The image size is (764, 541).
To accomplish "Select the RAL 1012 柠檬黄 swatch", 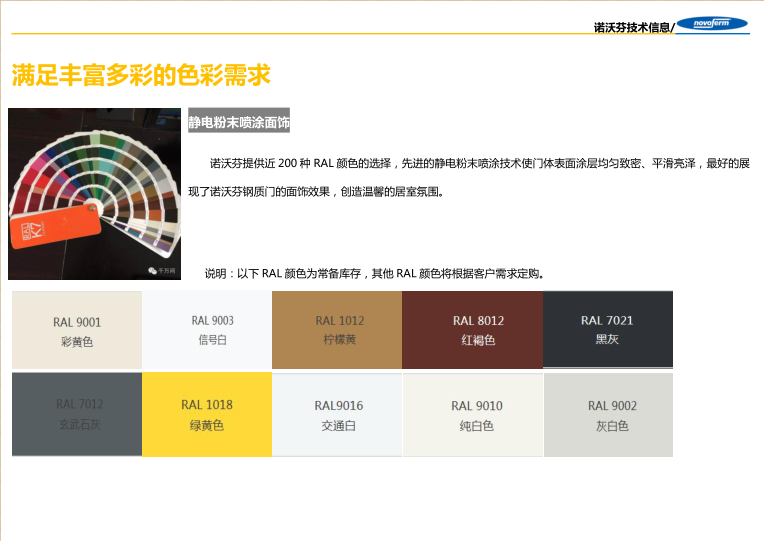I will coord(337,330).
